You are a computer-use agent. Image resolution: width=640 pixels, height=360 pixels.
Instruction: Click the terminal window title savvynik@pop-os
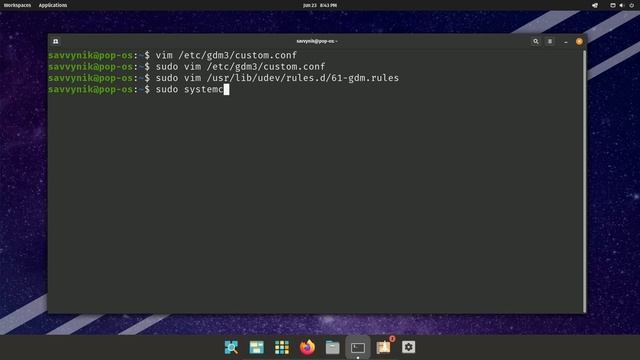[317, 41]
